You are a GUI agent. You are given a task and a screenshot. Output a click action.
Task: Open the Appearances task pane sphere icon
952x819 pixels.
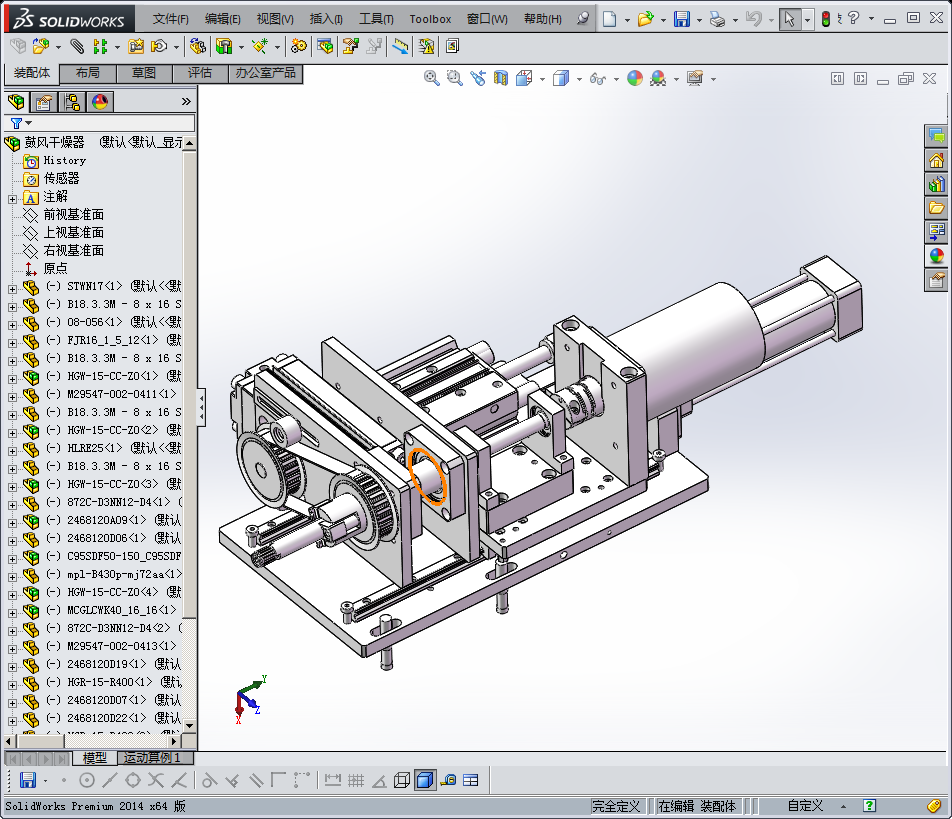point(937,255)
